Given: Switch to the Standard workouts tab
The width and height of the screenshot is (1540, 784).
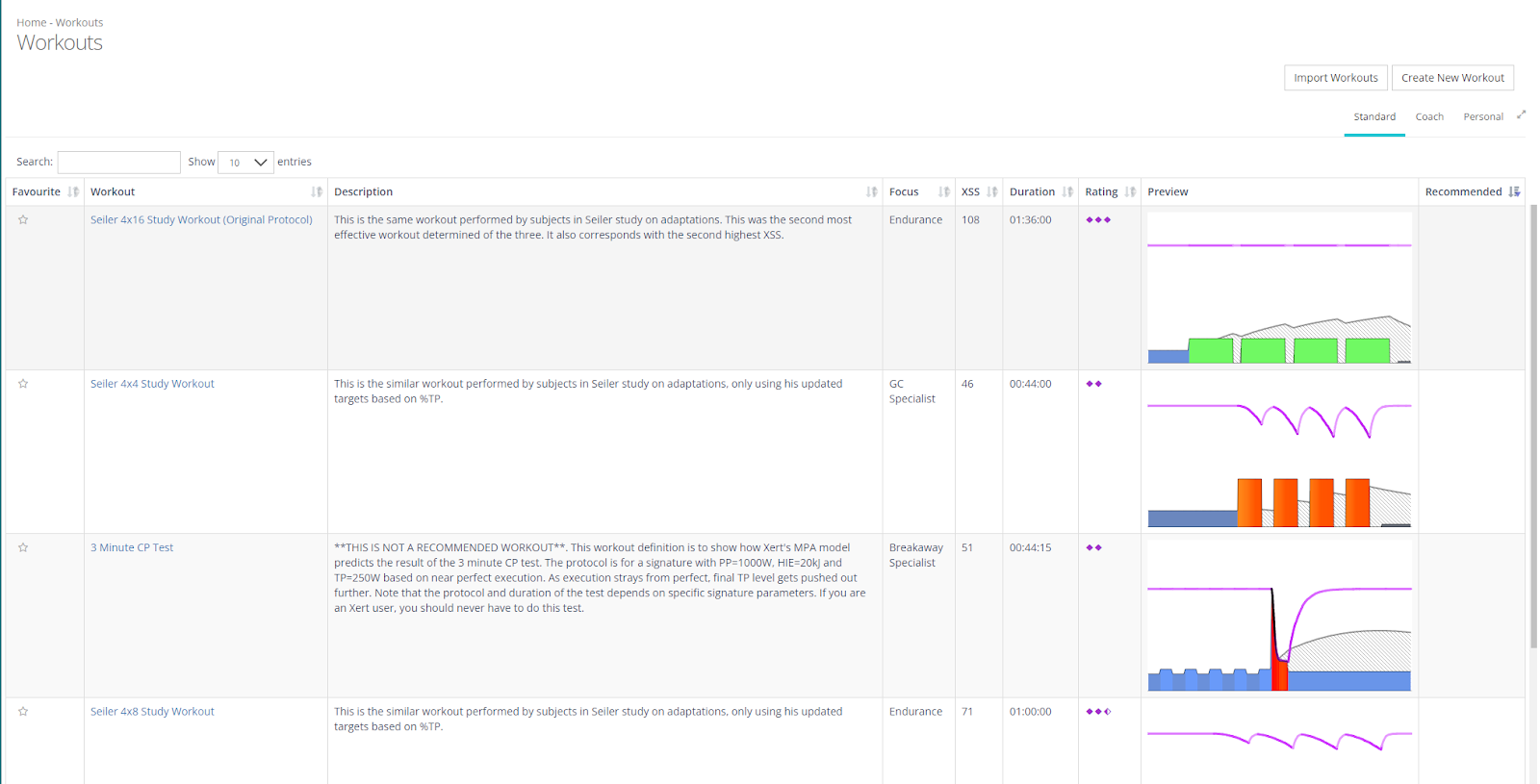Looking at the screenshot, I should [1374, 117].
